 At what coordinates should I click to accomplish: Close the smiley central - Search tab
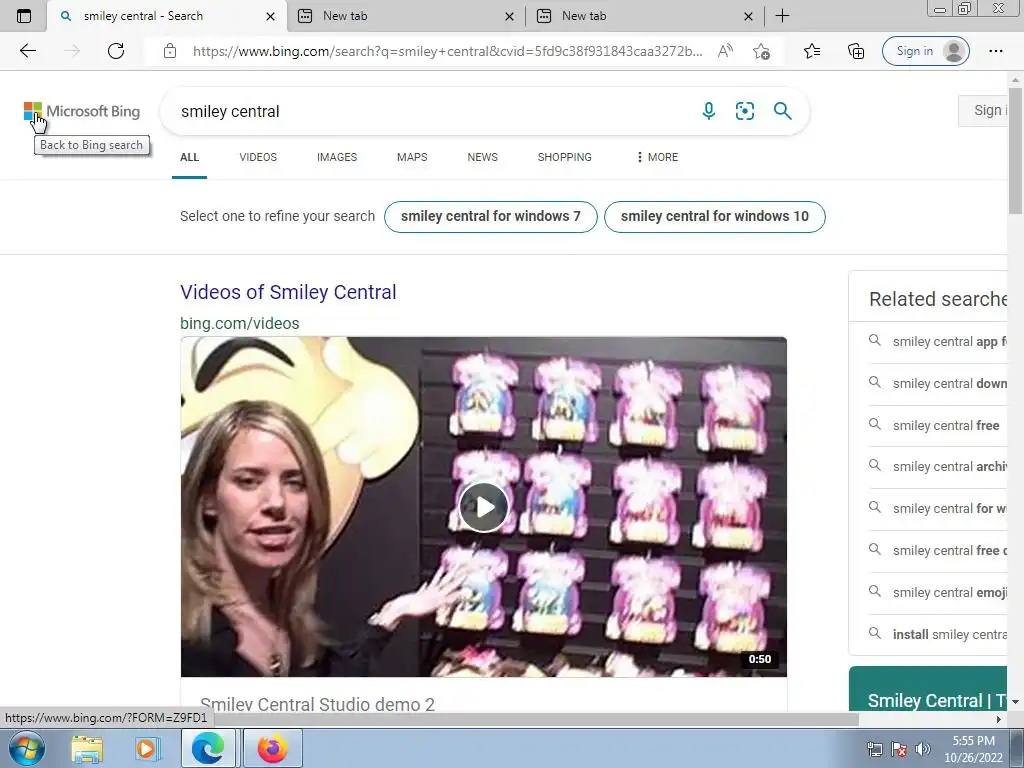click(x=270, y=16)
